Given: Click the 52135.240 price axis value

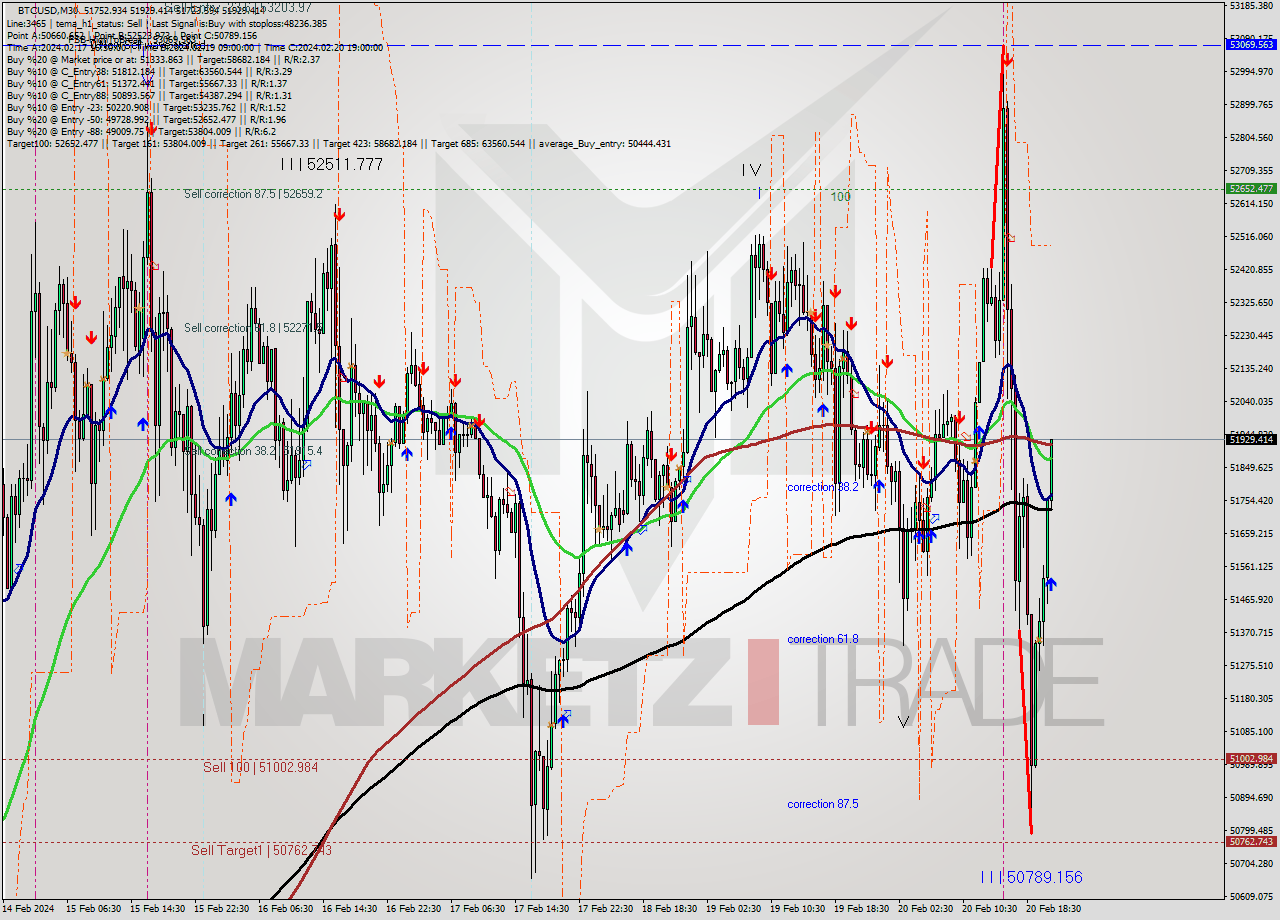Looking at the screenshot, I should [x=1251, y=369].
